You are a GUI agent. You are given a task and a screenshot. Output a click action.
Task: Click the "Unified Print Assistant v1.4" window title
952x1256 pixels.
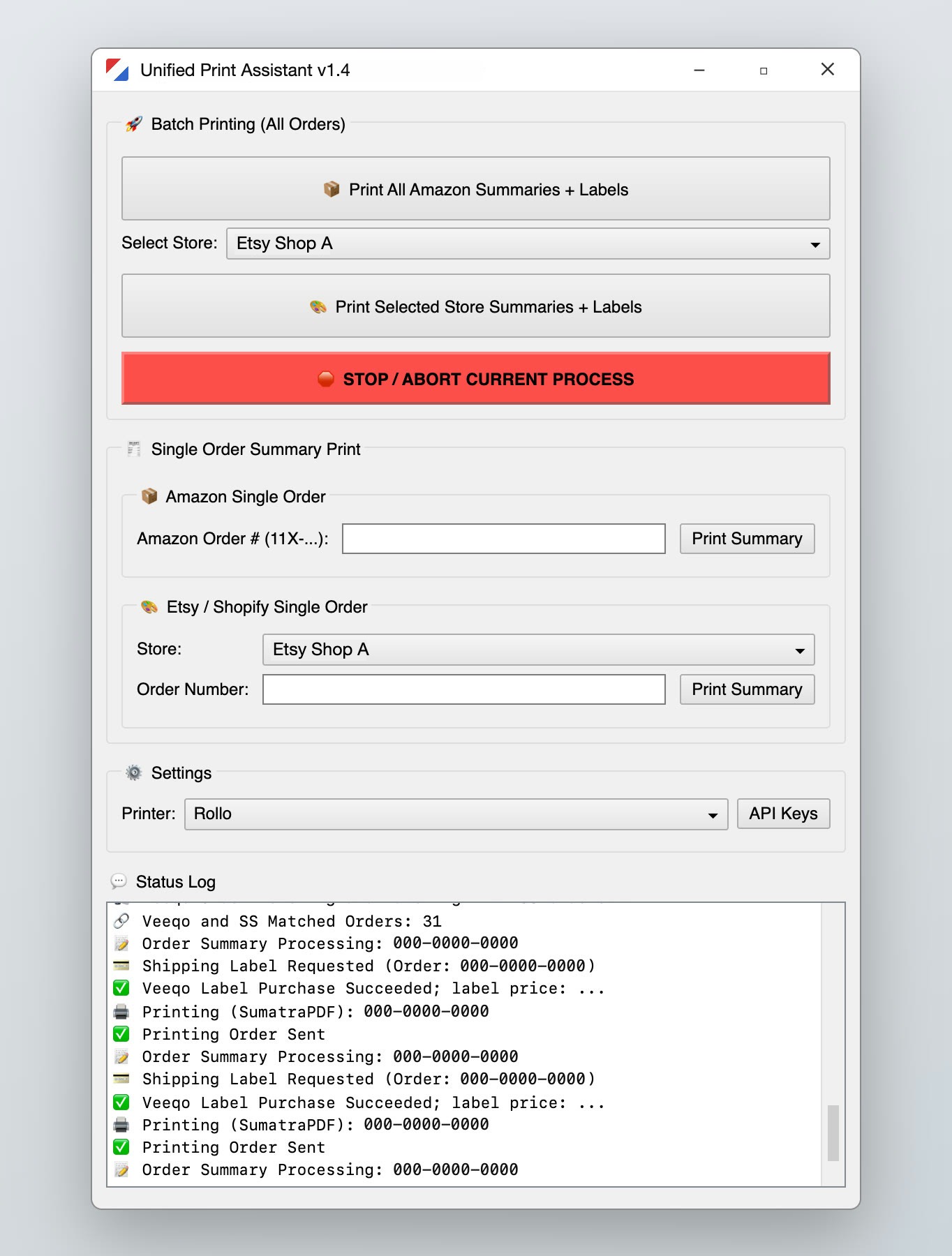pos(245,70)
